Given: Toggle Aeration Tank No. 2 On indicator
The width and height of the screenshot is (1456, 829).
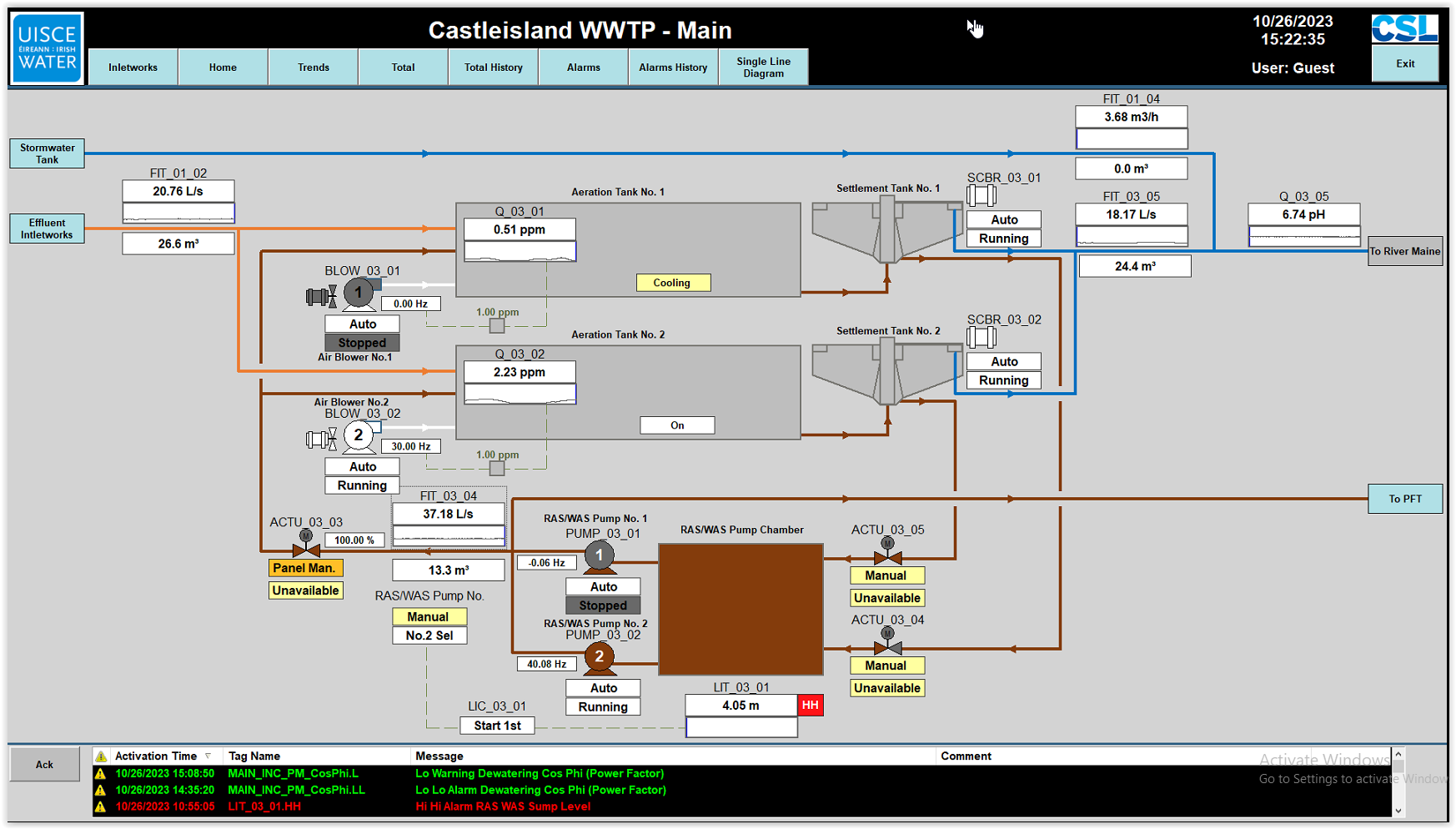Looking at the screenshot, I should (x=677, y=425).
